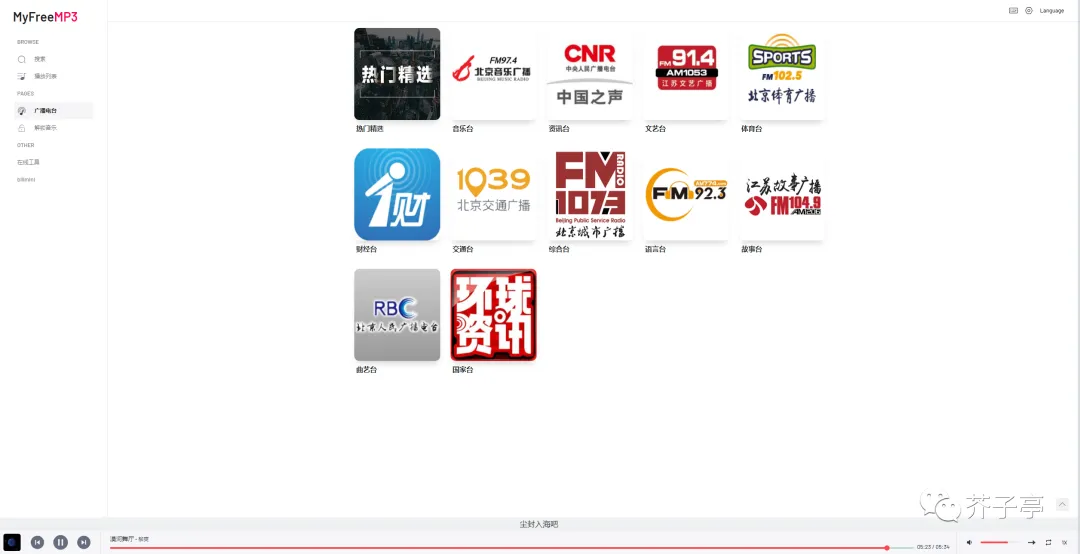Click the 体育台 category label
1080x554 pixels.
(x=751, y=129)
